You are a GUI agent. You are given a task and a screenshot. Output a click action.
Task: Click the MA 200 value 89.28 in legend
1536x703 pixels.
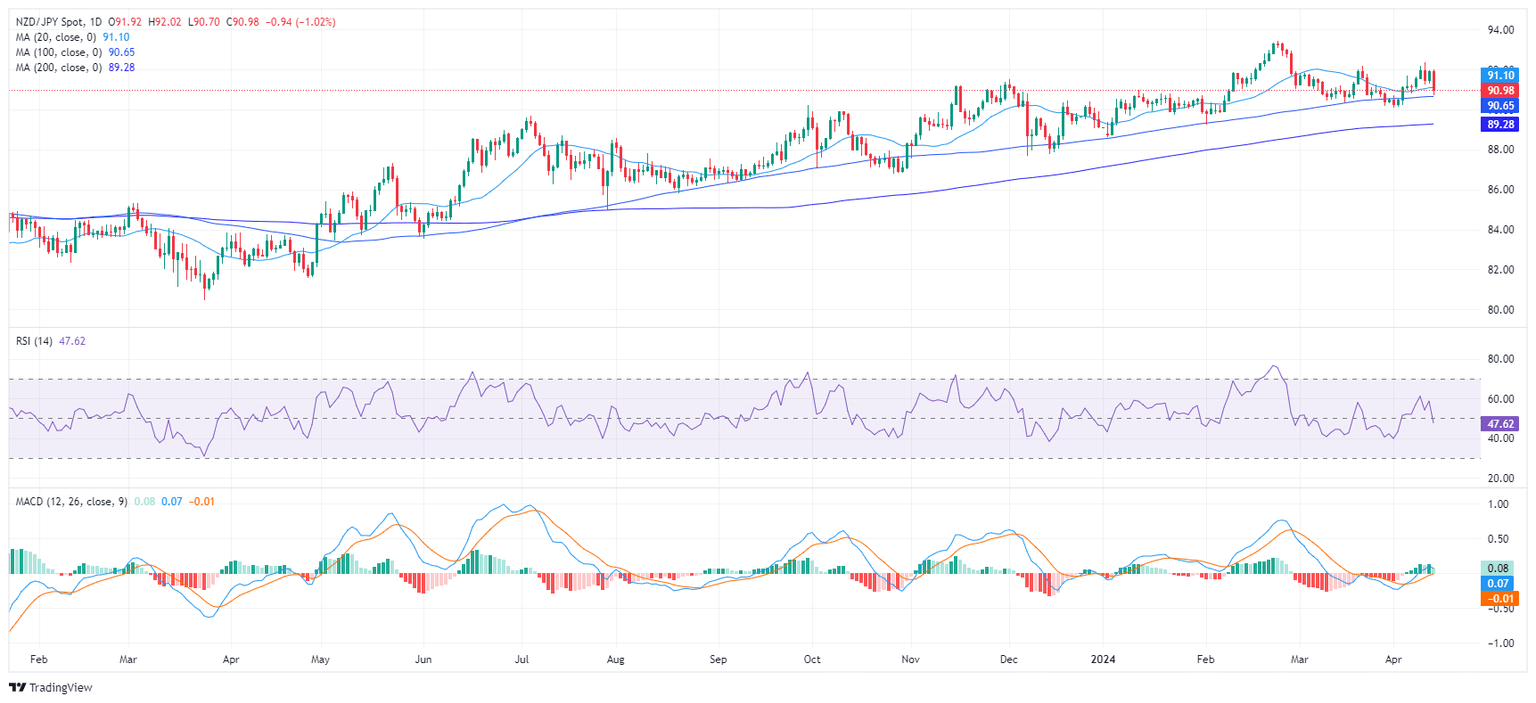(x=121, y=67)
